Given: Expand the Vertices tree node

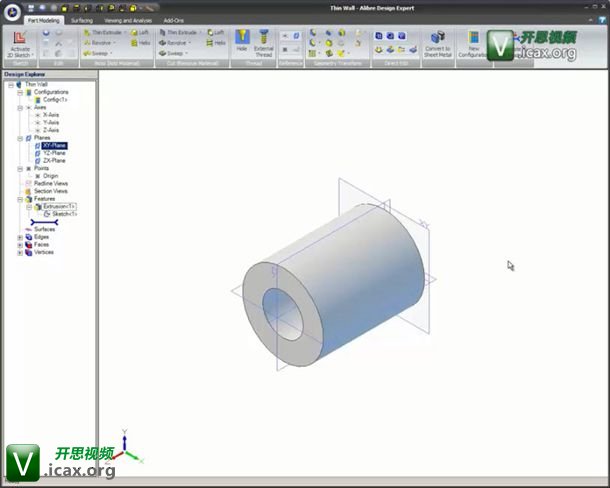Looking at the screenshot, I should pos(20,253).
